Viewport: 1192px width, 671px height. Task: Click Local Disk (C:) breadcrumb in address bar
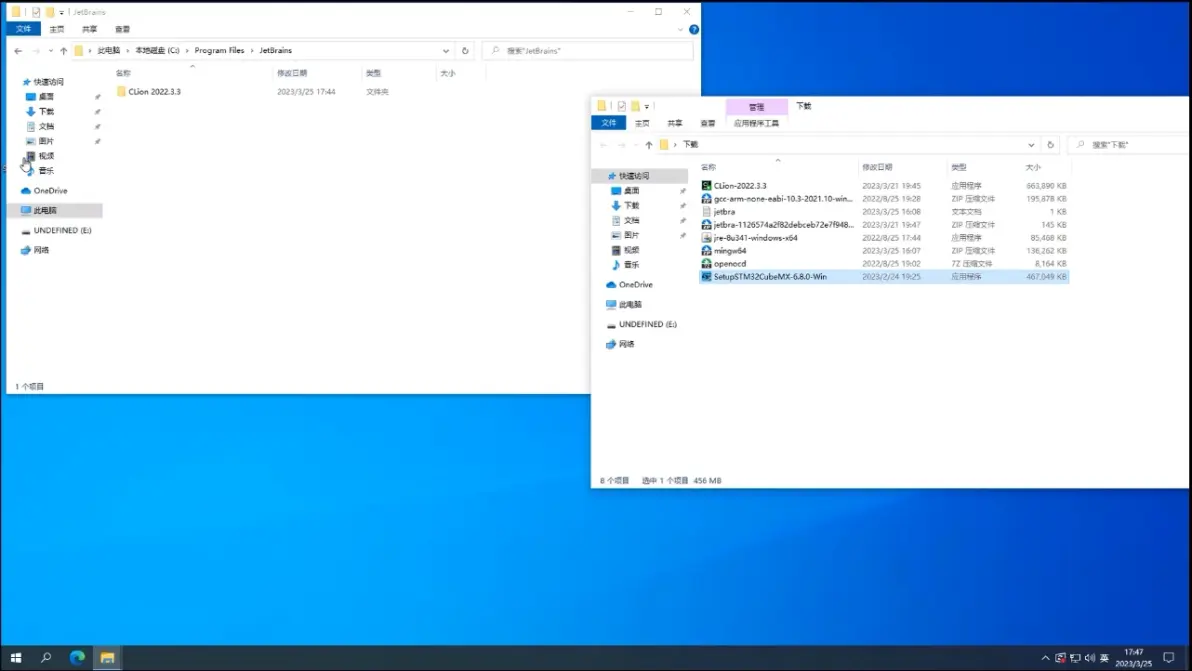[x=157, y=51]
